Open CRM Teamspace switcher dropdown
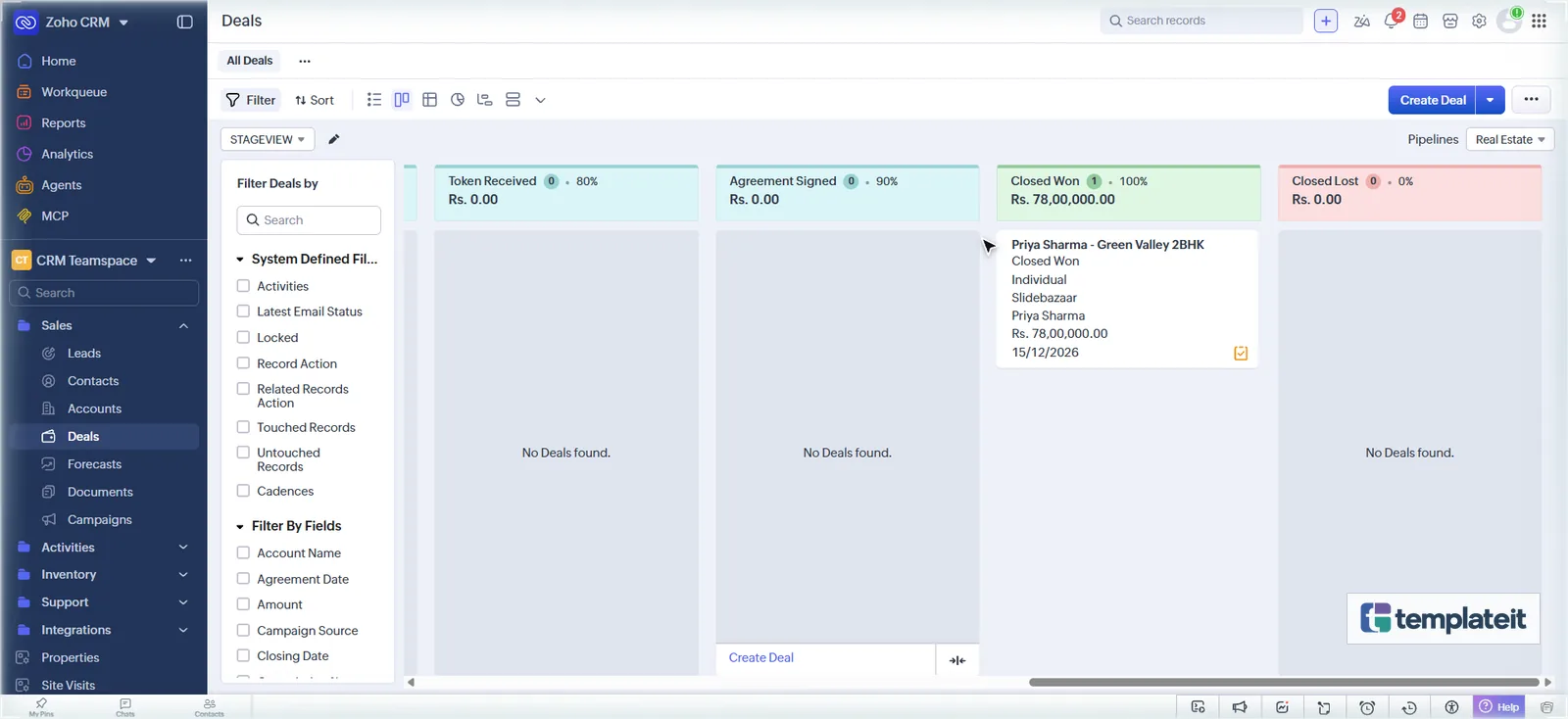1568x719 pixels. 151,261
